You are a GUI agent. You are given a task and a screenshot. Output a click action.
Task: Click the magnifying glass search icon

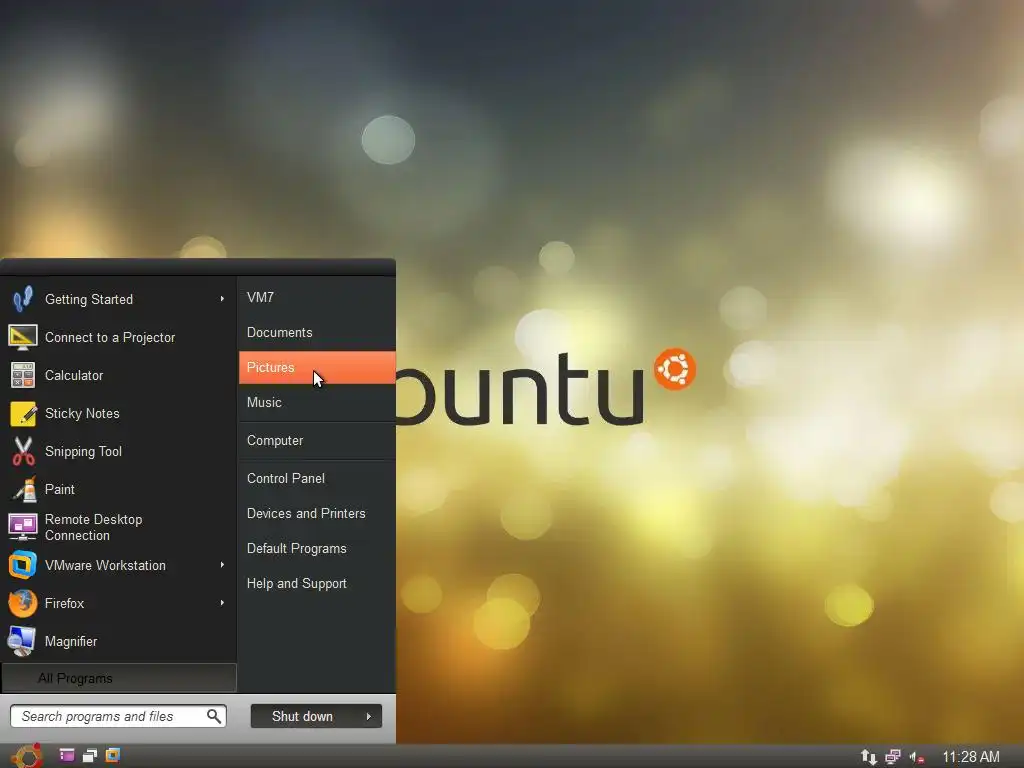point(214,716)
